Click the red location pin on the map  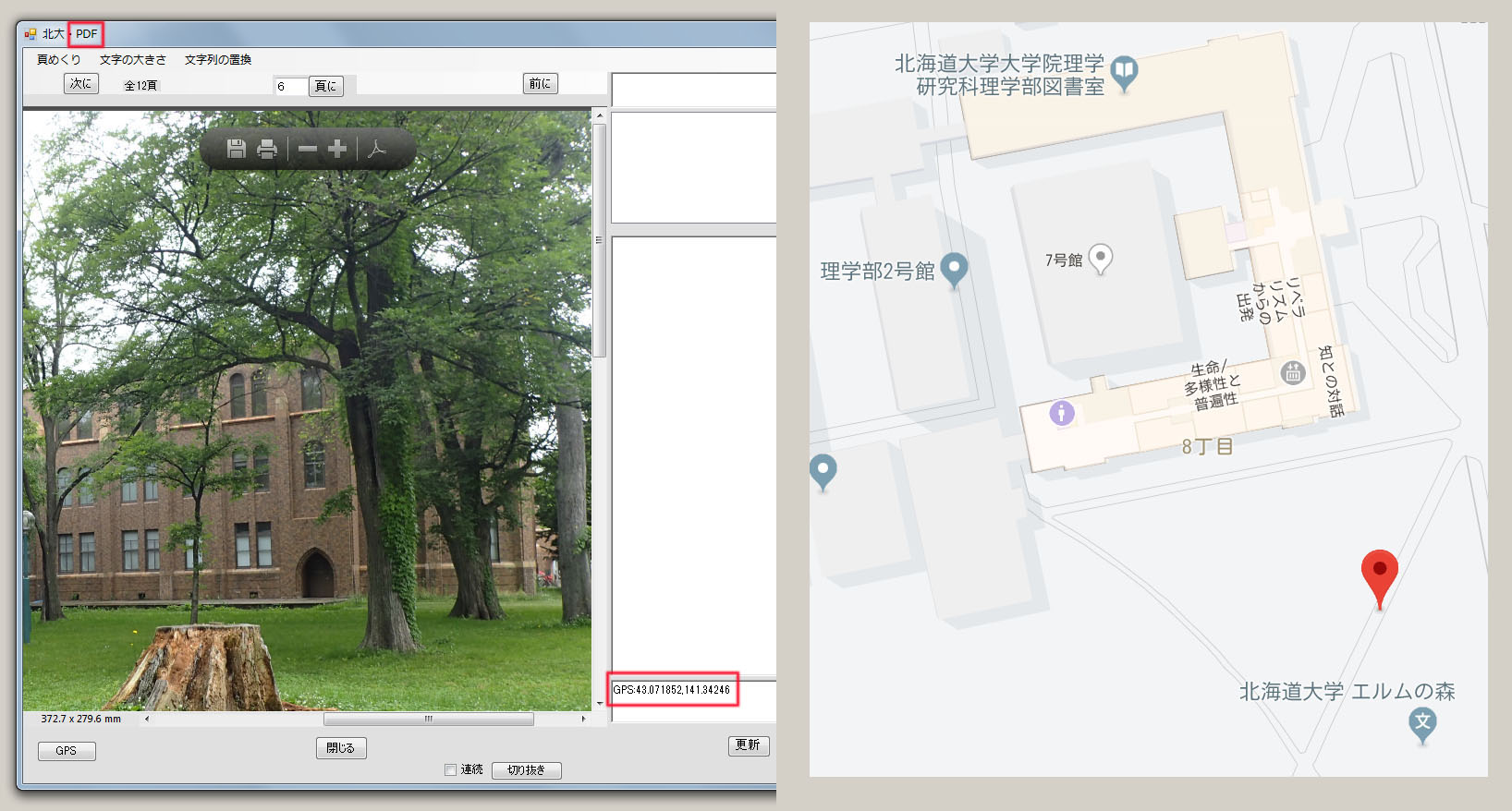(1379, 574)
